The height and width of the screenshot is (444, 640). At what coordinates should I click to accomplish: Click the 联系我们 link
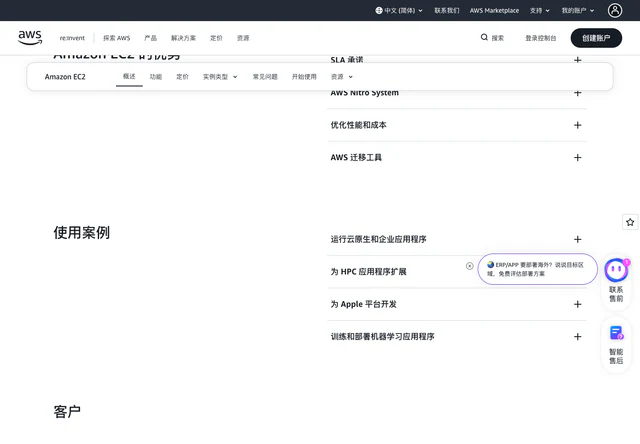[x=447, y=11]
